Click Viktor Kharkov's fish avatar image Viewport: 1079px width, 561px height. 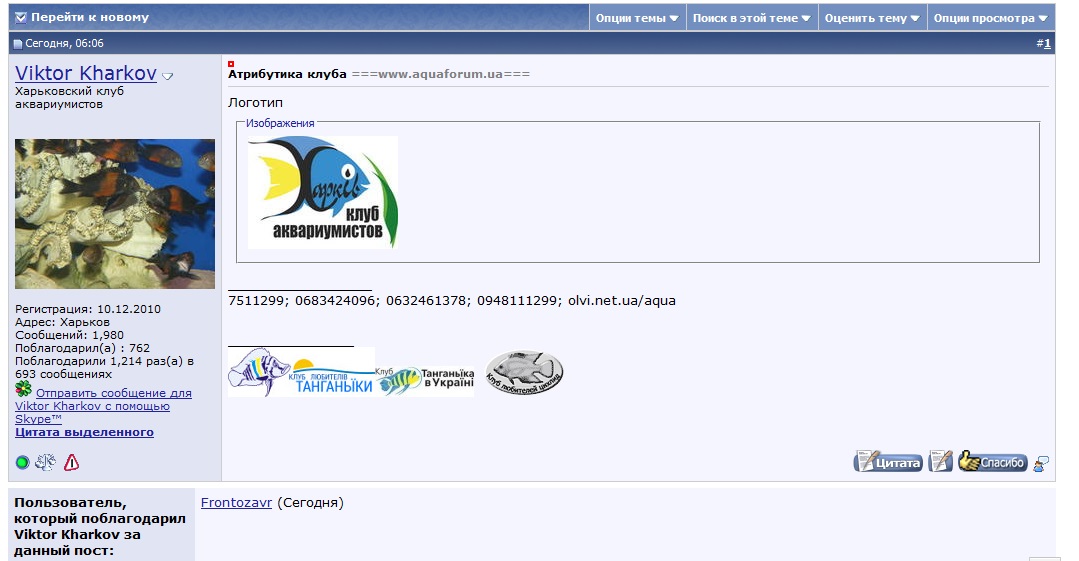click(x=114, y=214)
